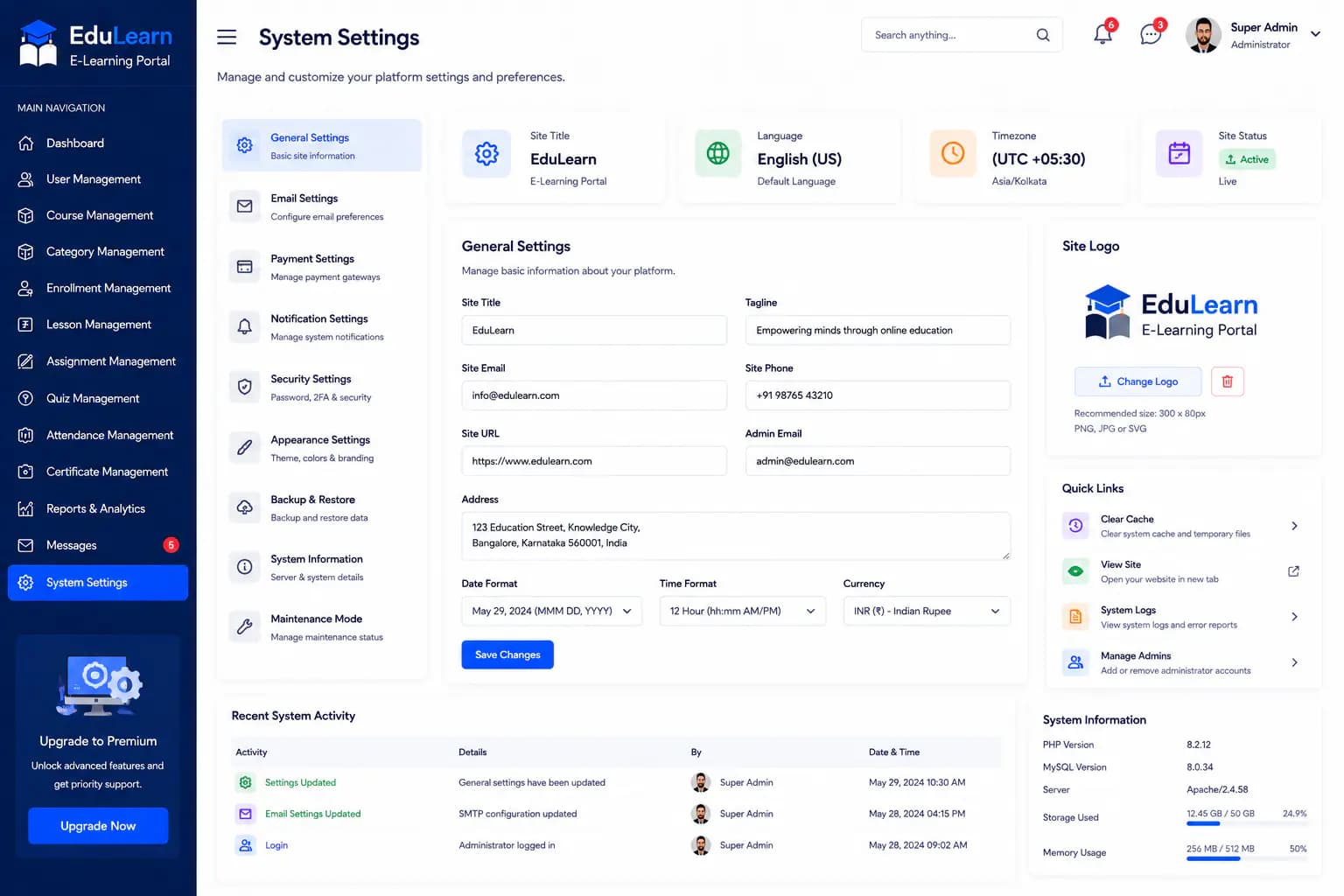Screen dimensions: 1344x896
Task: Click the search magnifier icon
Action: point(1043,35)
